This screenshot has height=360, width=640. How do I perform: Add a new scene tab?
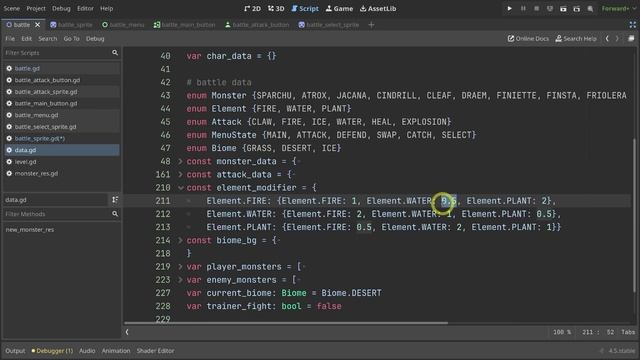[371, 24]
